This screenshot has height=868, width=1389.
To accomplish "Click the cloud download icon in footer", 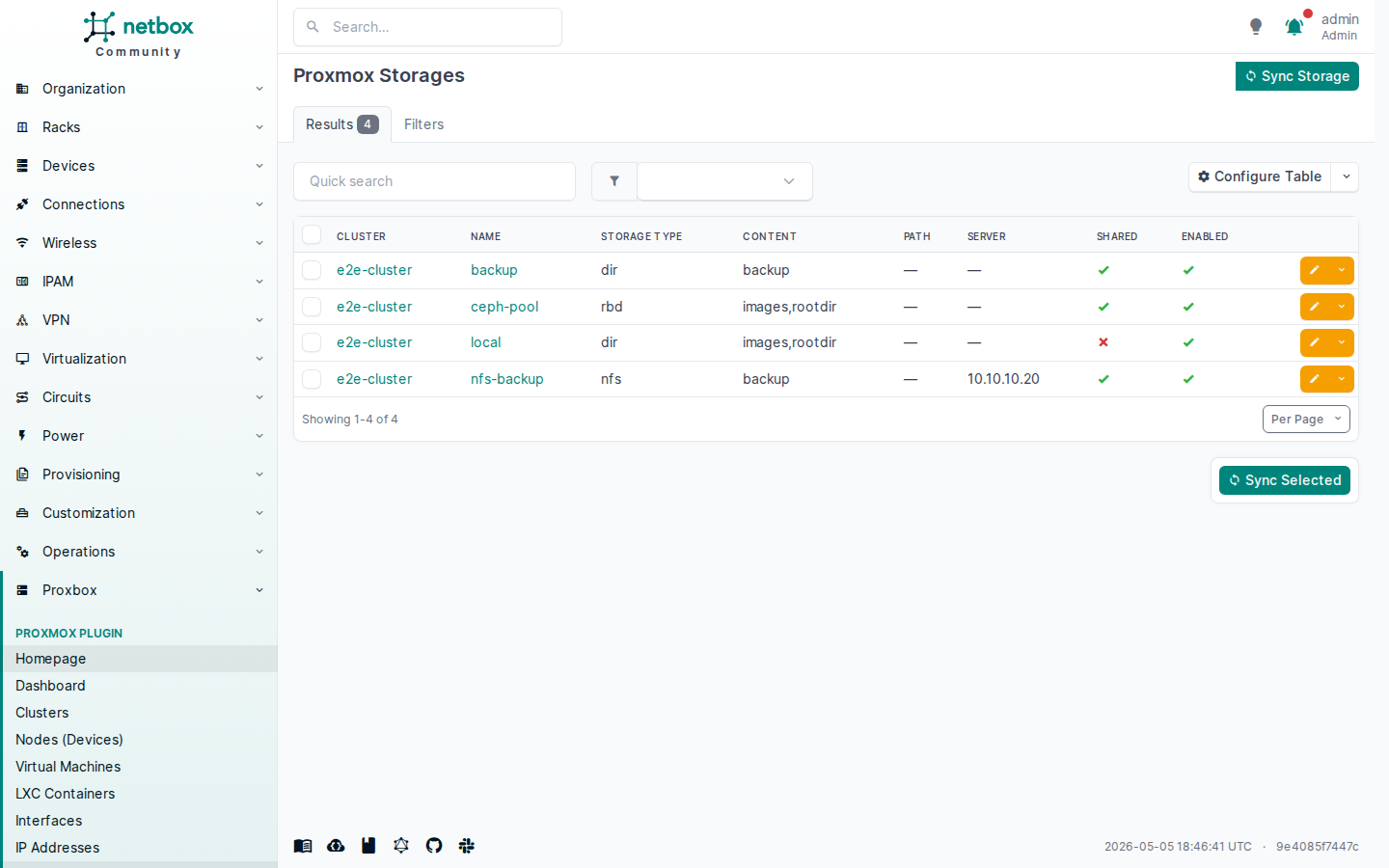I will pyautogui.click(x=336, y=846).
